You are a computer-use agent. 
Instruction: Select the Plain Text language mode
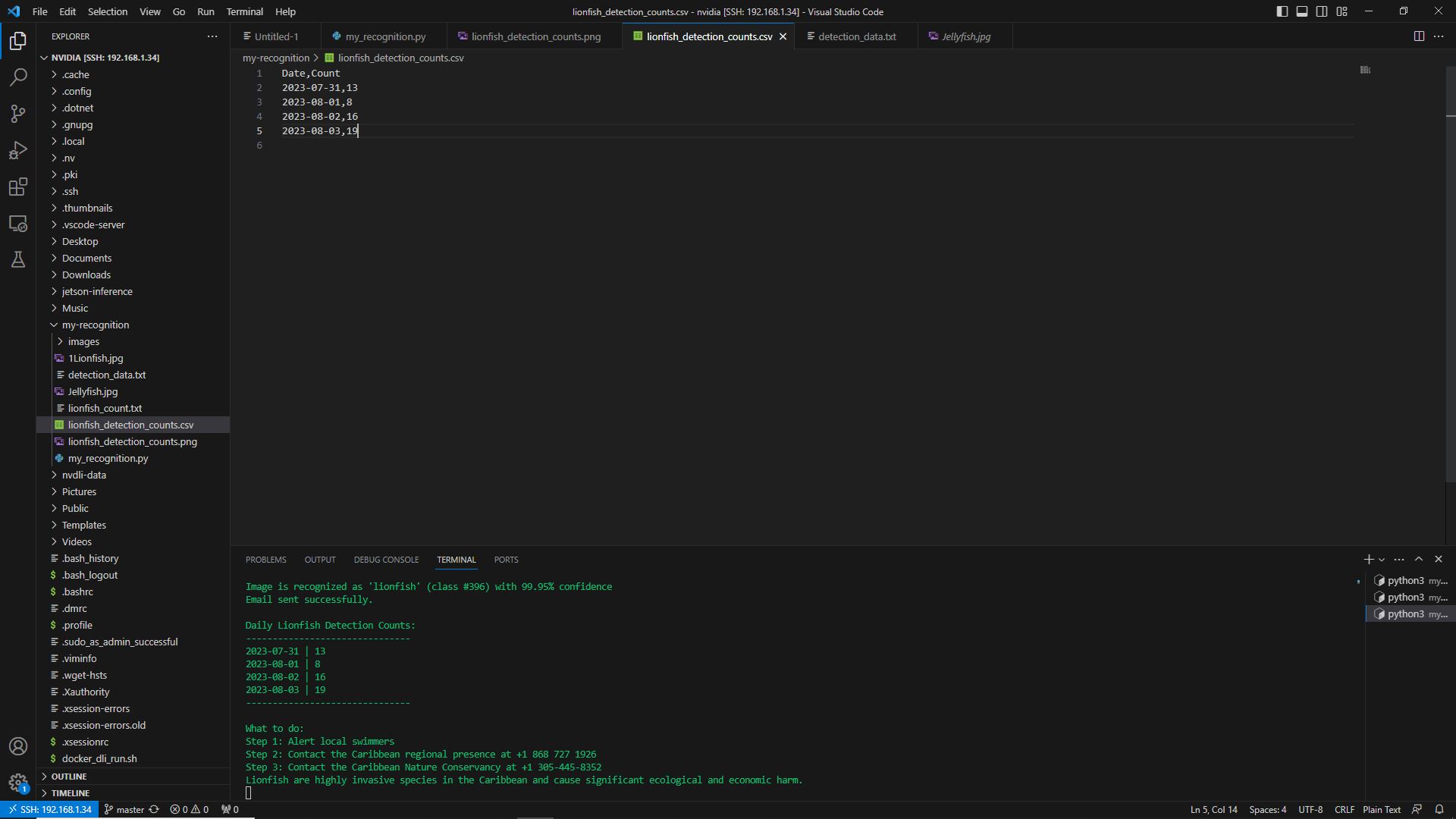[x=1382, y=810]
